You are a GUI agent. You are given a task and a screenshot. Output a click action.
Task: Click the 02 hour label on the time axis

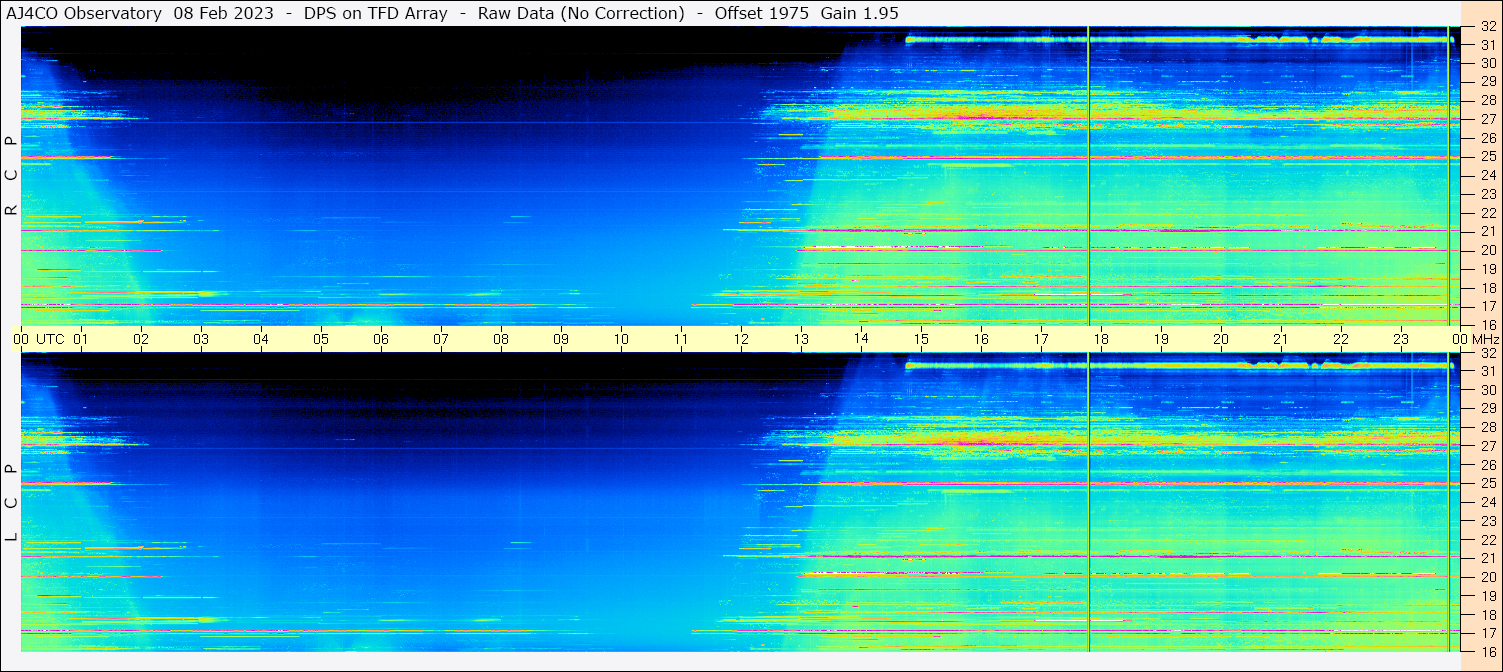coord(141,339)
